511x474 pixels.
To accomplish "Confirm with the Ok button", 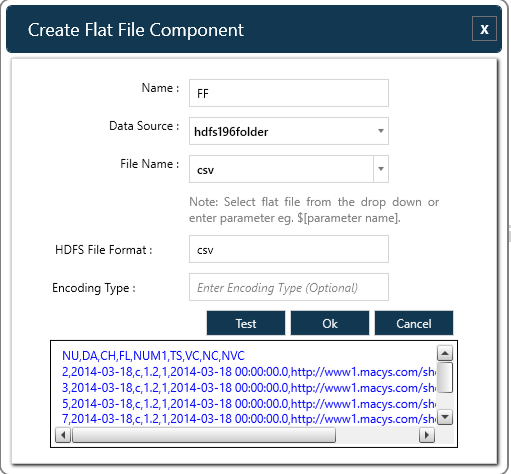I will pyautogui.click(x=330, y=323).
